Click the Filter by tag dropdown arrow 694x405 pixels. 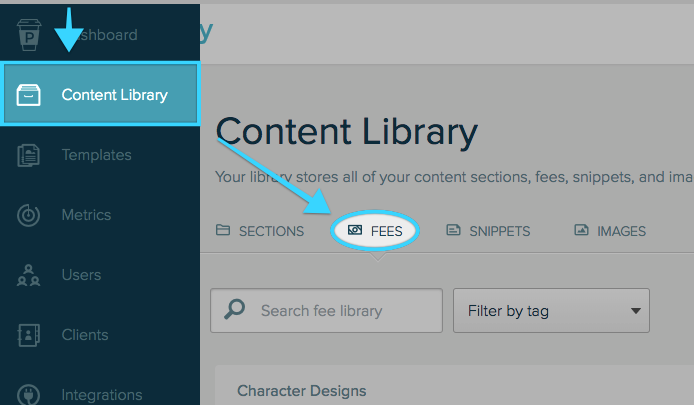point(635,311)
